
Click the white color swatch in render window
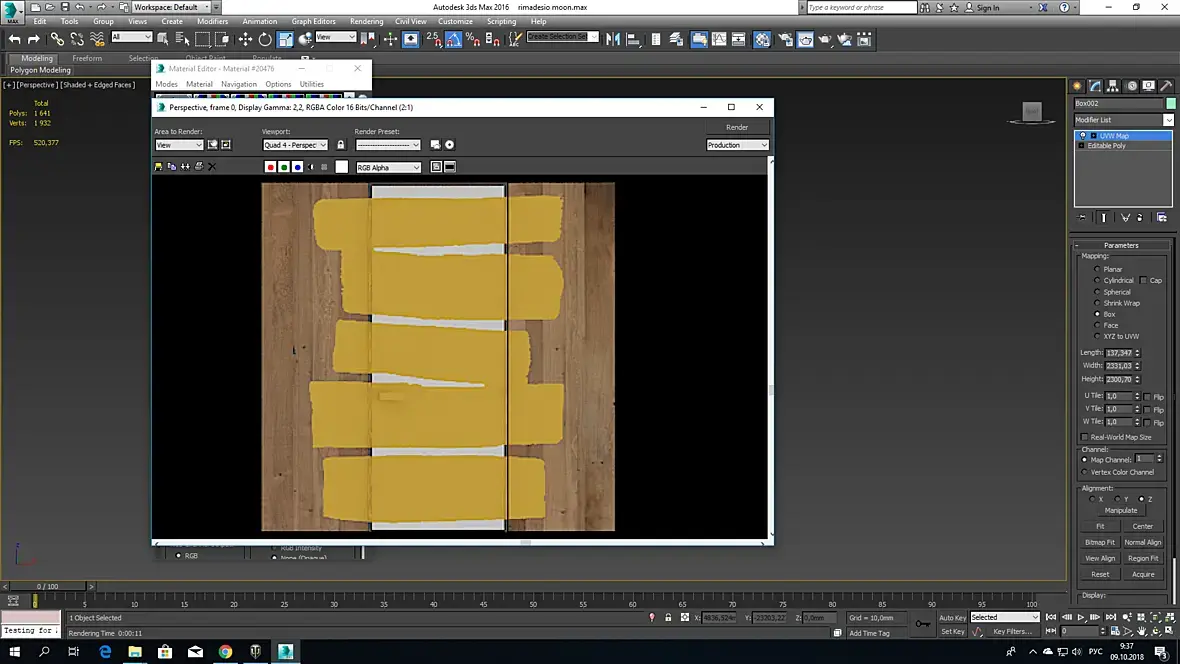(342, 167)
